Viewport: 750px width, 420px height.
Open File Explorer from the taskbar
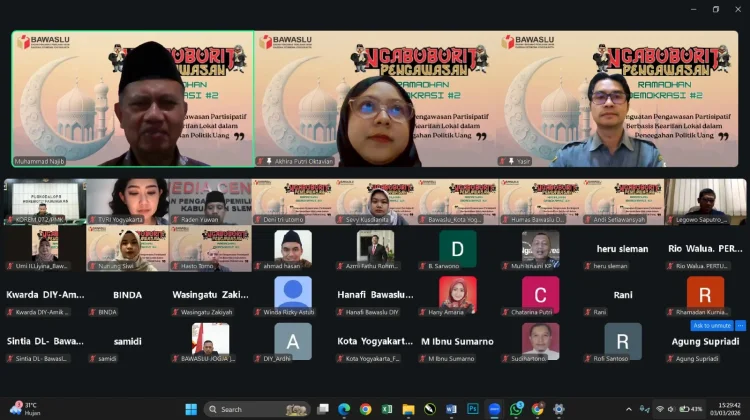click(408, 409)
